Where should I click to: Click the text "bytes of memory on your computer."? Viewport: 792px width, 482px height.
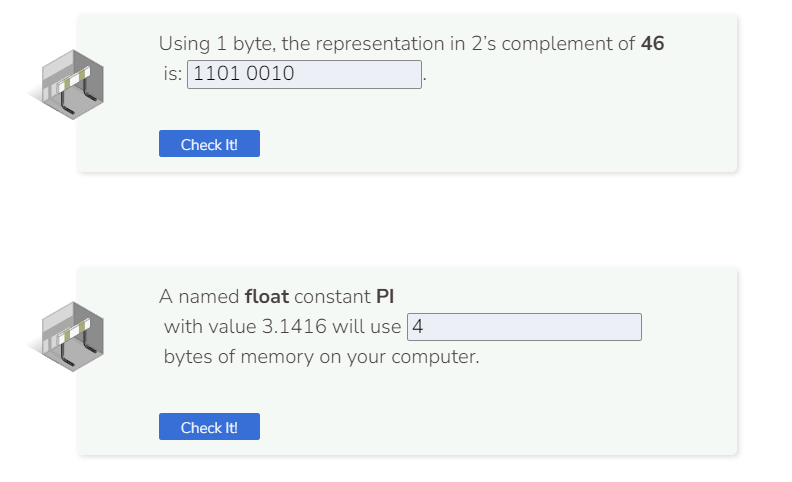point(321,357)
